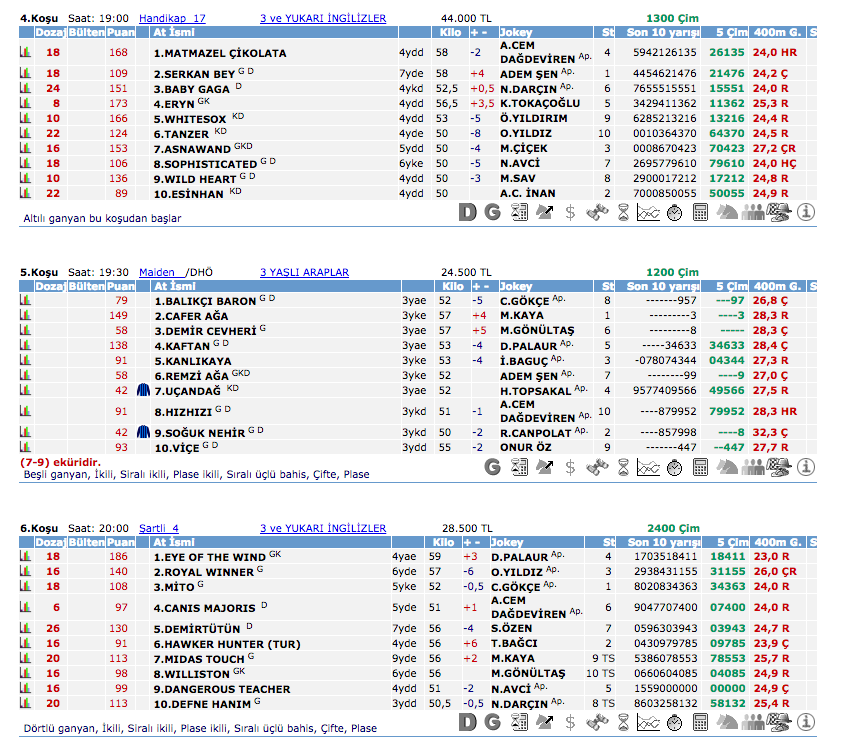
Task: Click the 3 YAŞLI ARAPLAR link
Action: 304,272
